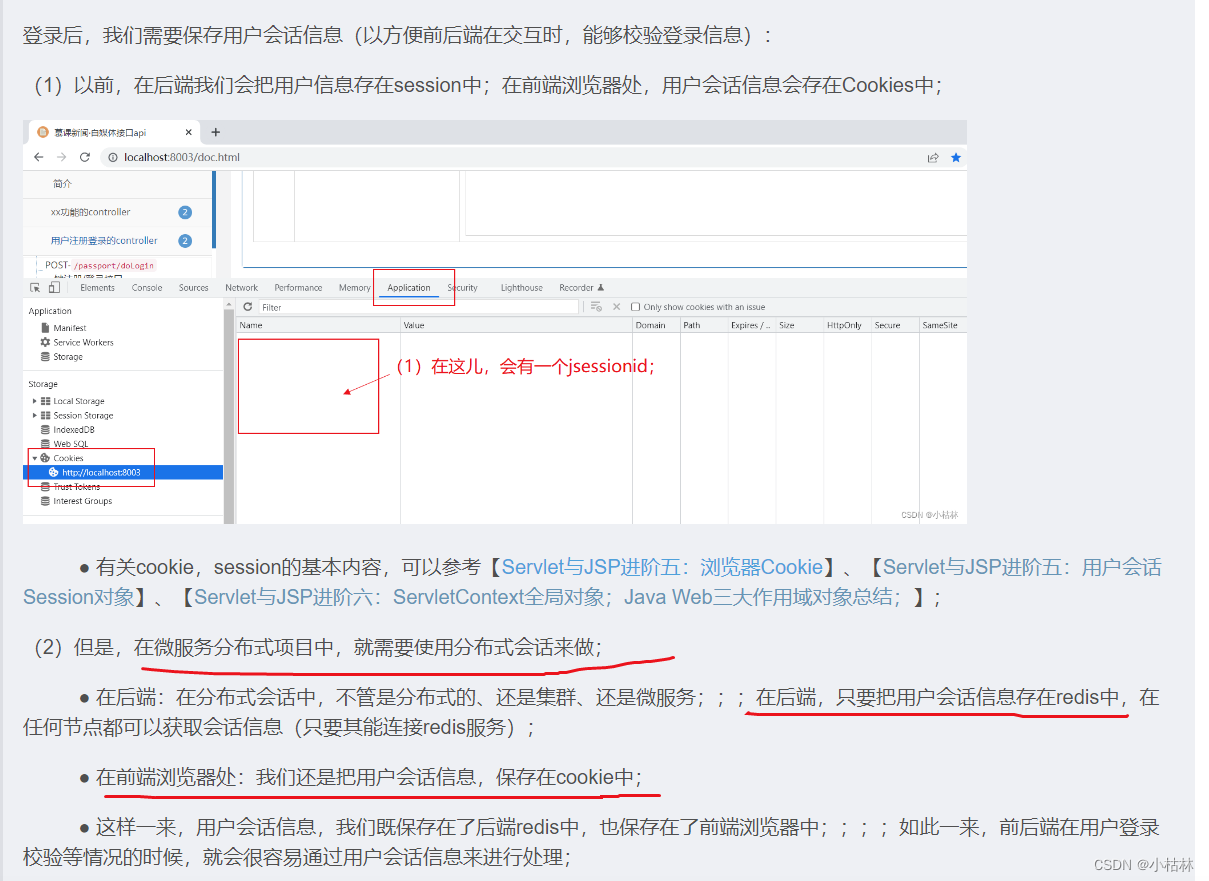This screenshot has height=881, width=1209.
Task: Reload the localhost:8003 page
Action: pyautogui.click(x=85, y=157)
